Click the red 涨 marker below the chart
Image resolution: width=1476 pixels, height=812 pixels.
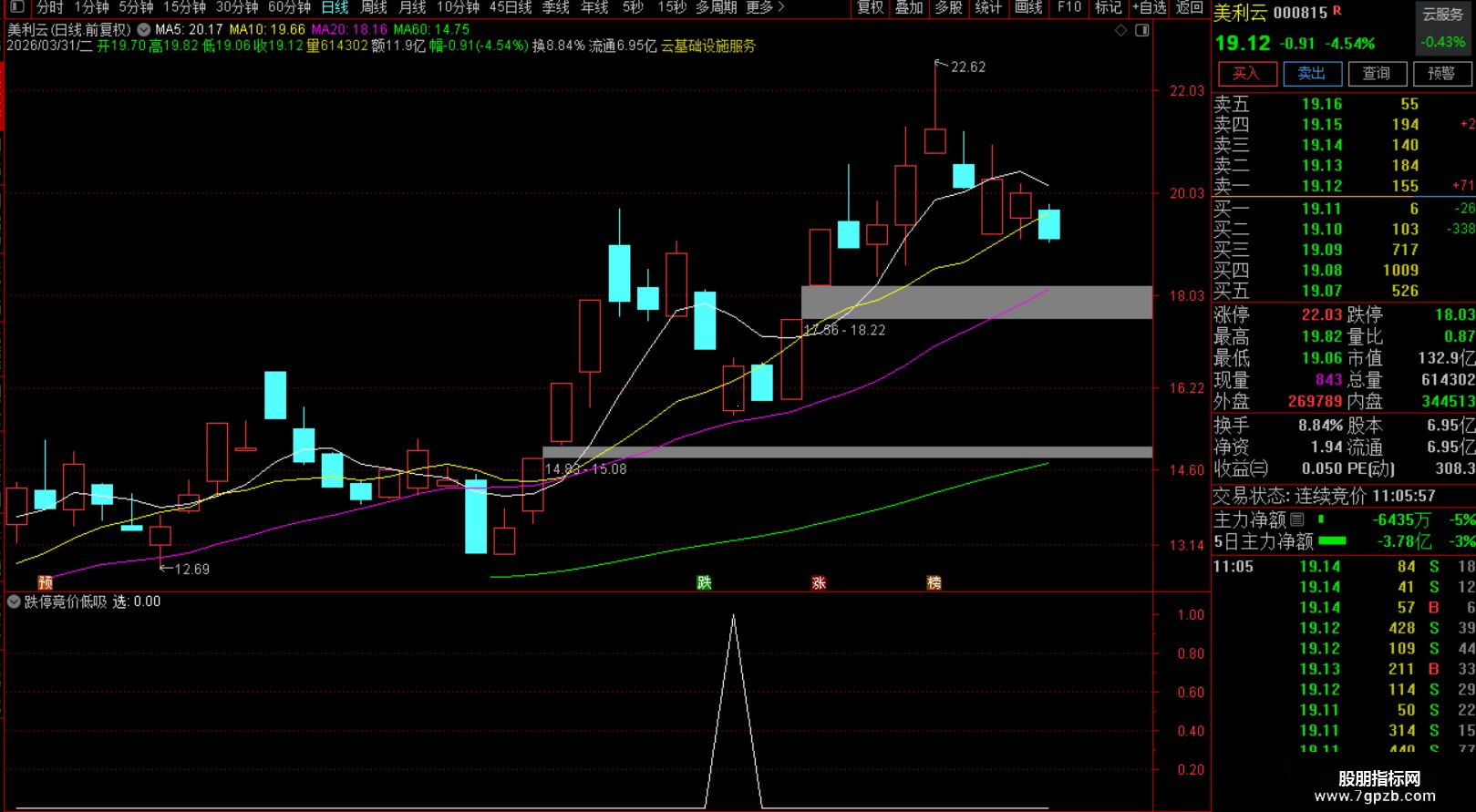pyautogui.click(x=819, y=582)
